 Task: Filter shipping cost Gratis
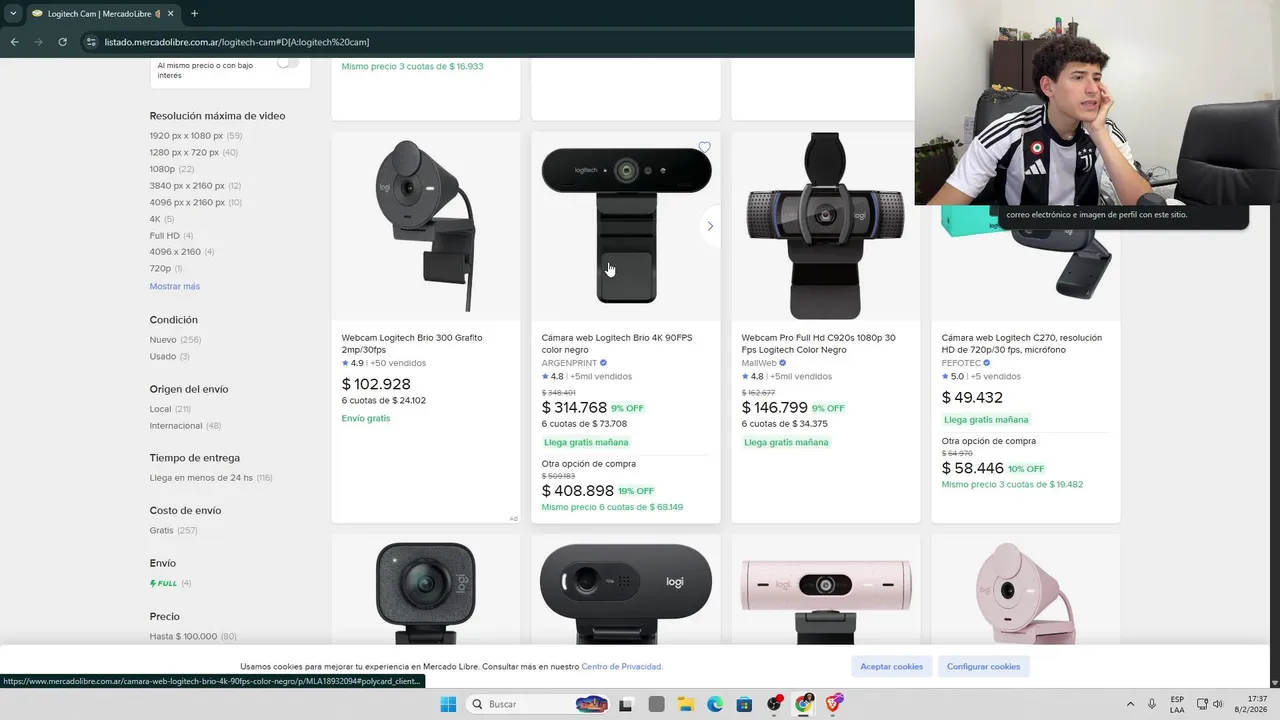[x=162, y=530]
